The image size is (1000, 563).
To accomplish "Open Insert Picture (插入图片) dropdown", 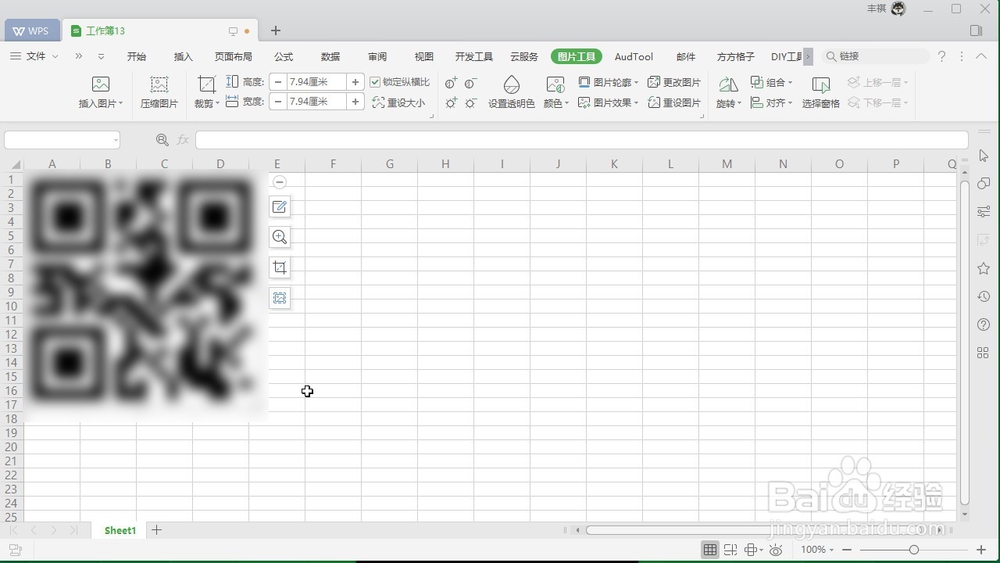I will pyautogui.click(x=100, y=92).
